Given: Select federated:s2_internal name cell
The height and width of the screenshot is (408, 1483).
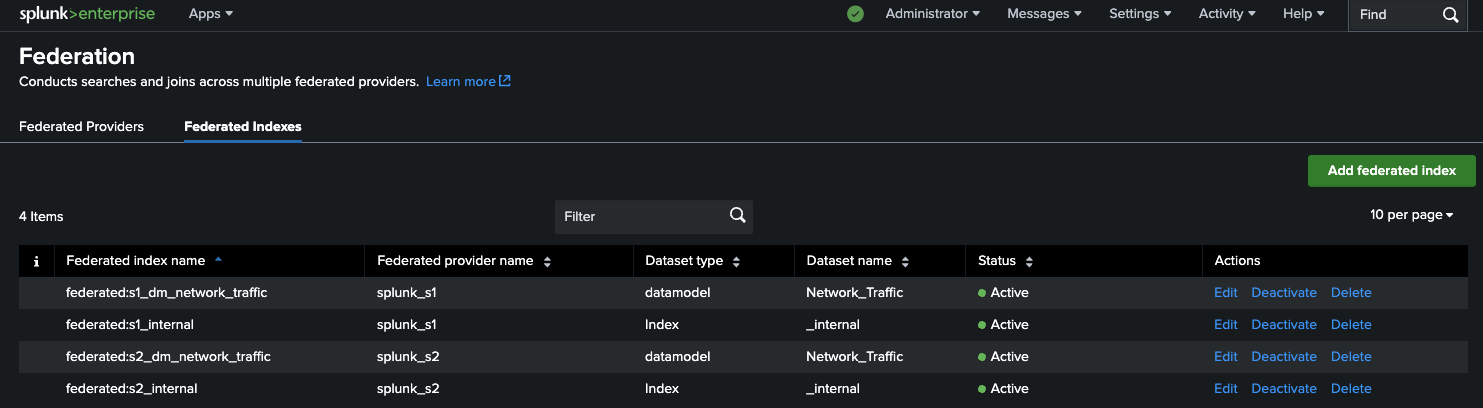Looking at the screenshot, I should tap(132, 389).
